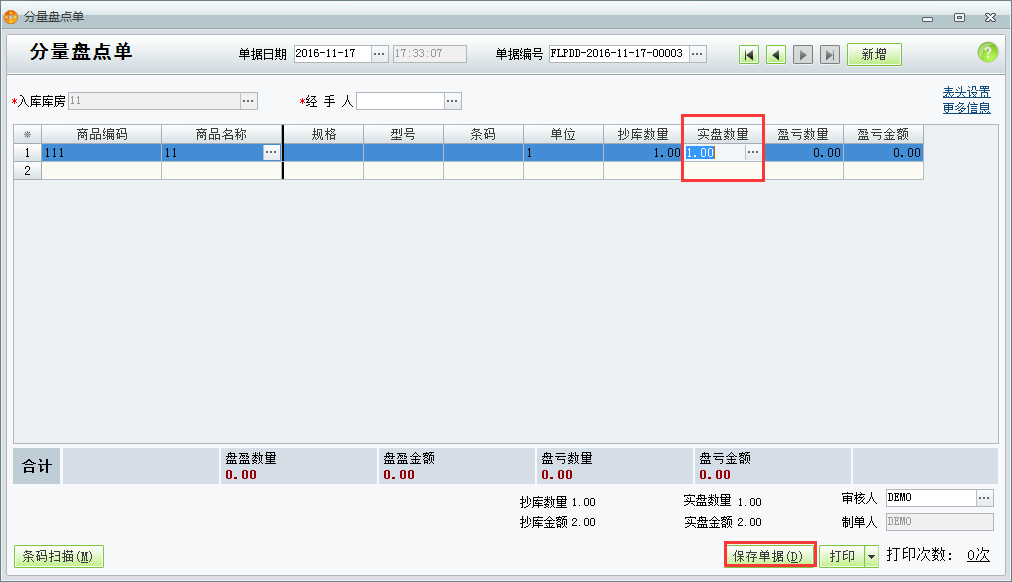Jump to the last record arrow
This screenshot has height=582, width=1012.
tap(830, 54)
